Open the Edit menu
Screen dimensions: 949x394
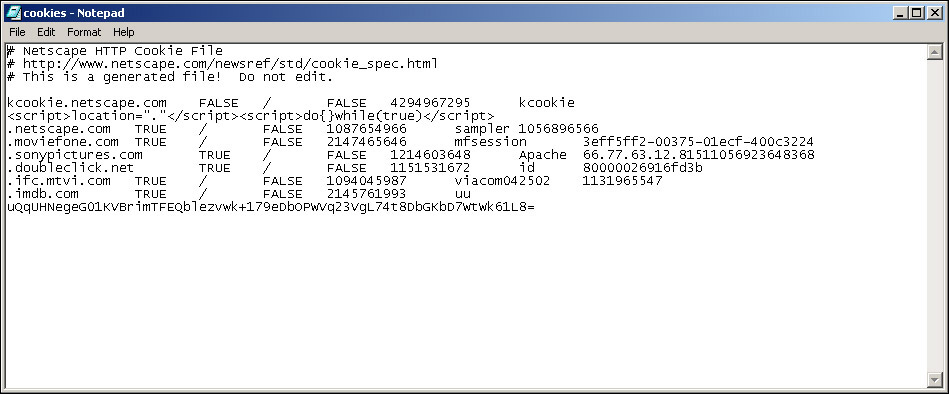click(x=46, y=32)
